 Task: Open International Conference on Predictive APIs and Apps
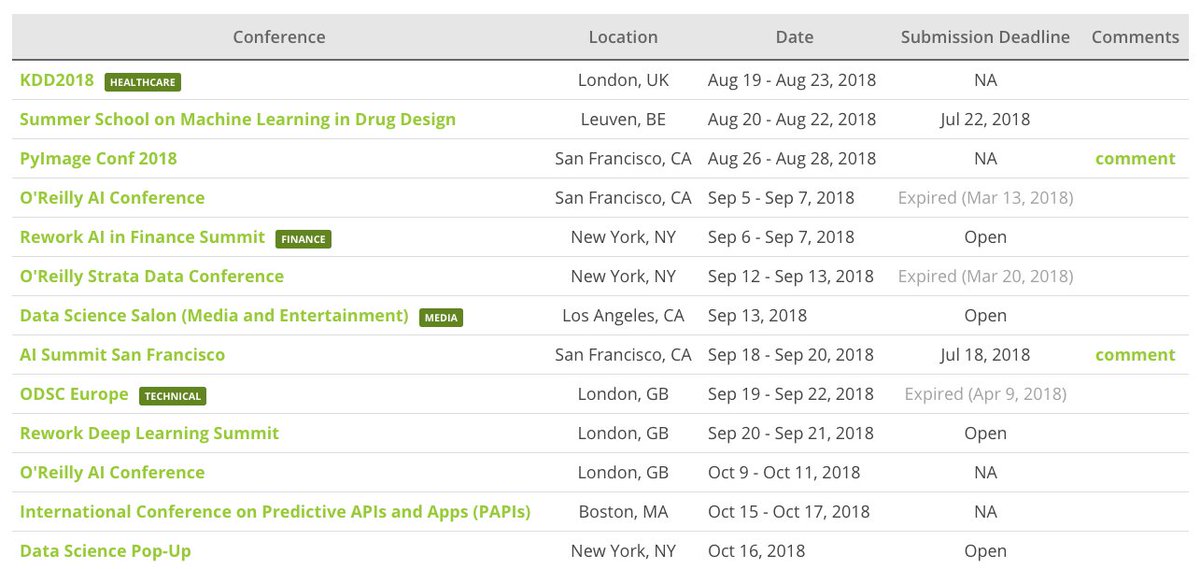pyautogui.click(x=275, y=511)
